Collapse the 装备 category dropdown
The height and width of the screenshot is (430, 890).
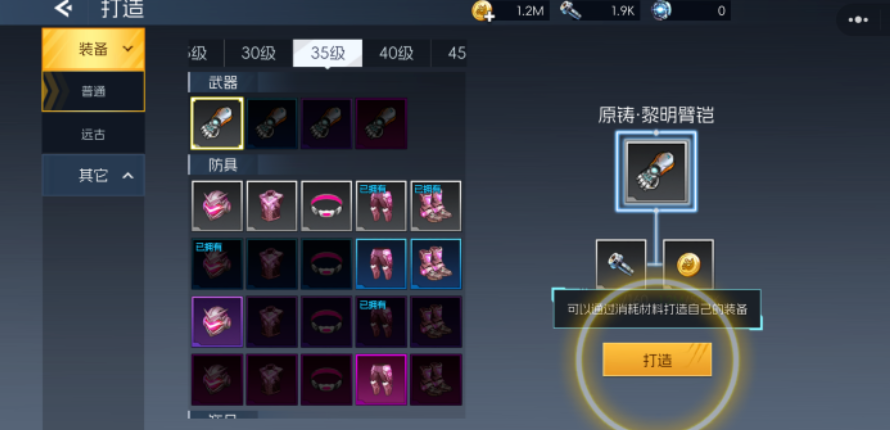tap(93, 49)
